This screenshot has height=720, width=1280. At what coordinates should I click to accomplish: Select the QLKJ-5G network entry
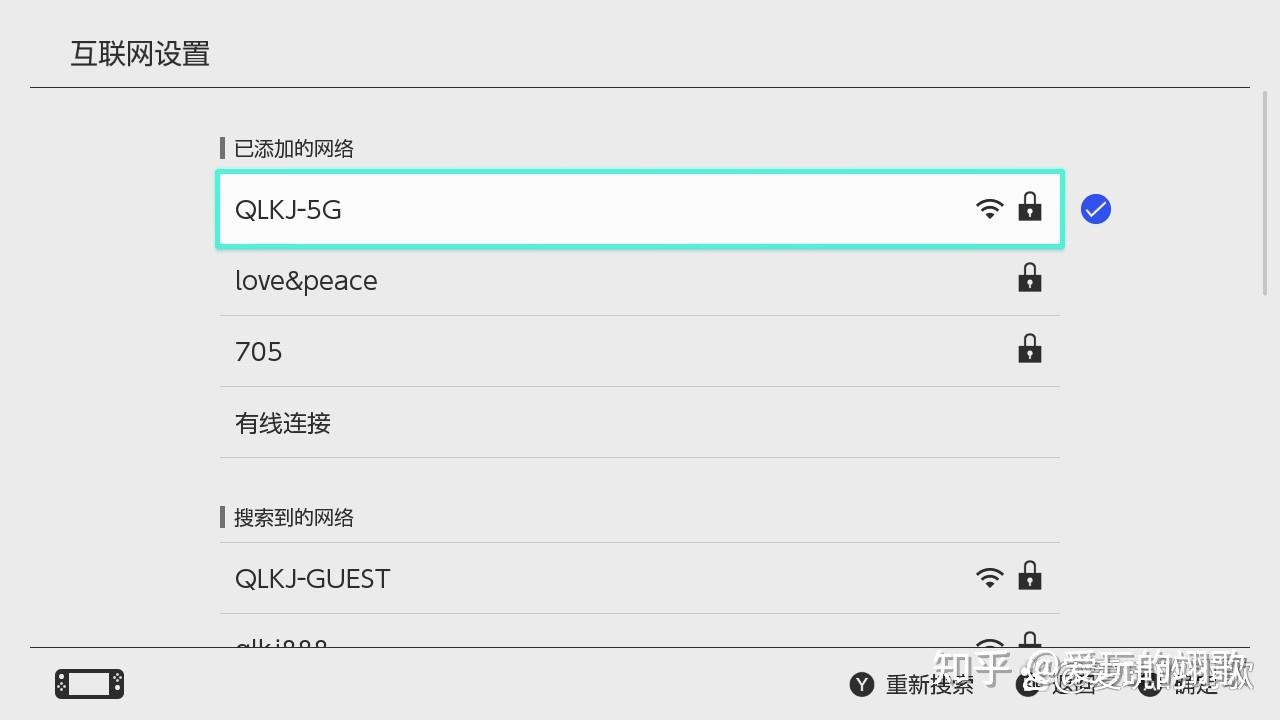click(600, 209)
